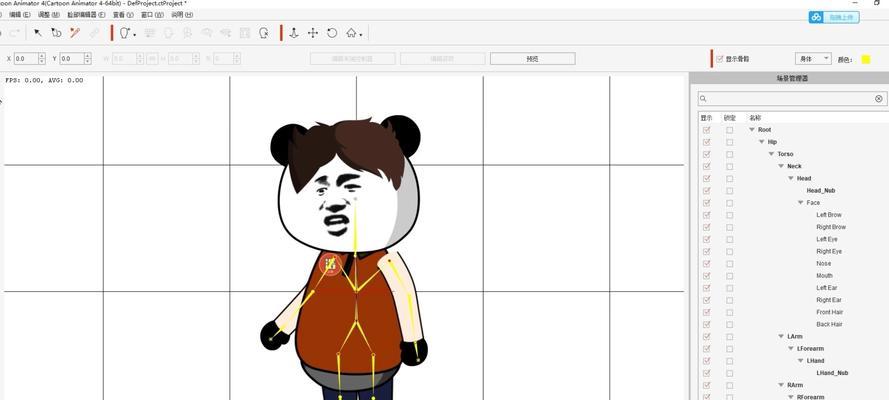Select RArm in the tree
The image size is (889, 400).
[795, 385]
